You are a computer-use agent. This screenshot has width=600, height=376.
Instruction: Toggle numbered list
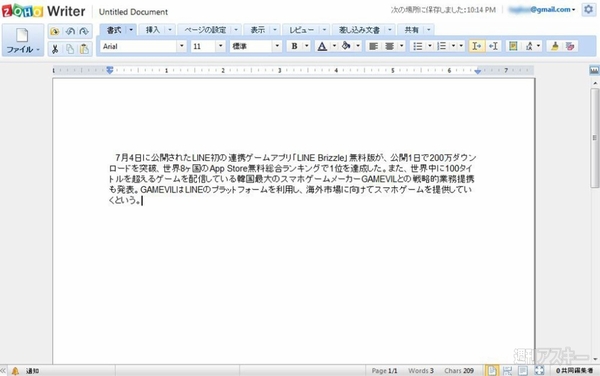(442, 46)
